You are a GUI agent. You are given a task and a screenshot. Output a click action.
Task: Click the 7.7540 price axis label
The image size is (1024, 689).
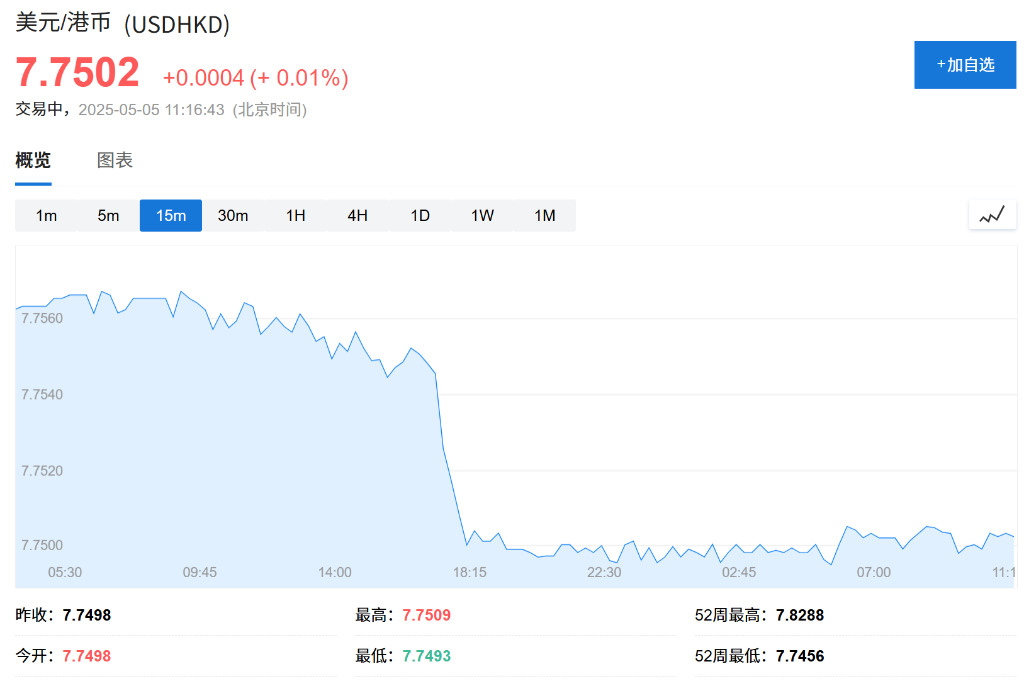pos(42,395)
